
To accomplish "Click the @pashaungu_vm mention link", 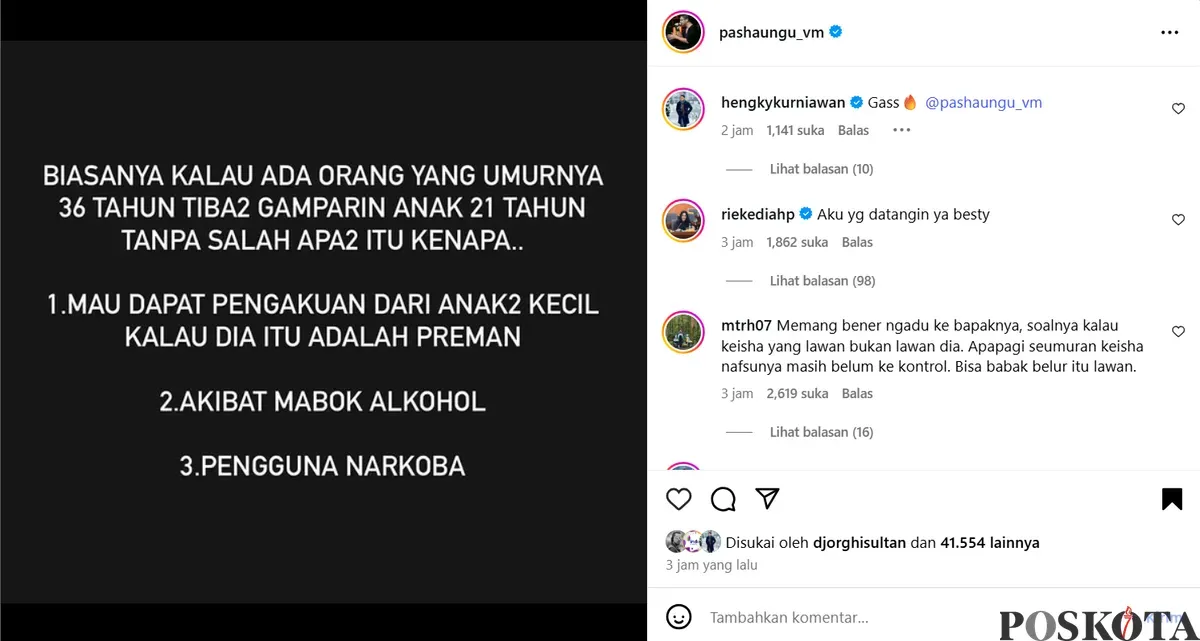I will click(984, 102).
